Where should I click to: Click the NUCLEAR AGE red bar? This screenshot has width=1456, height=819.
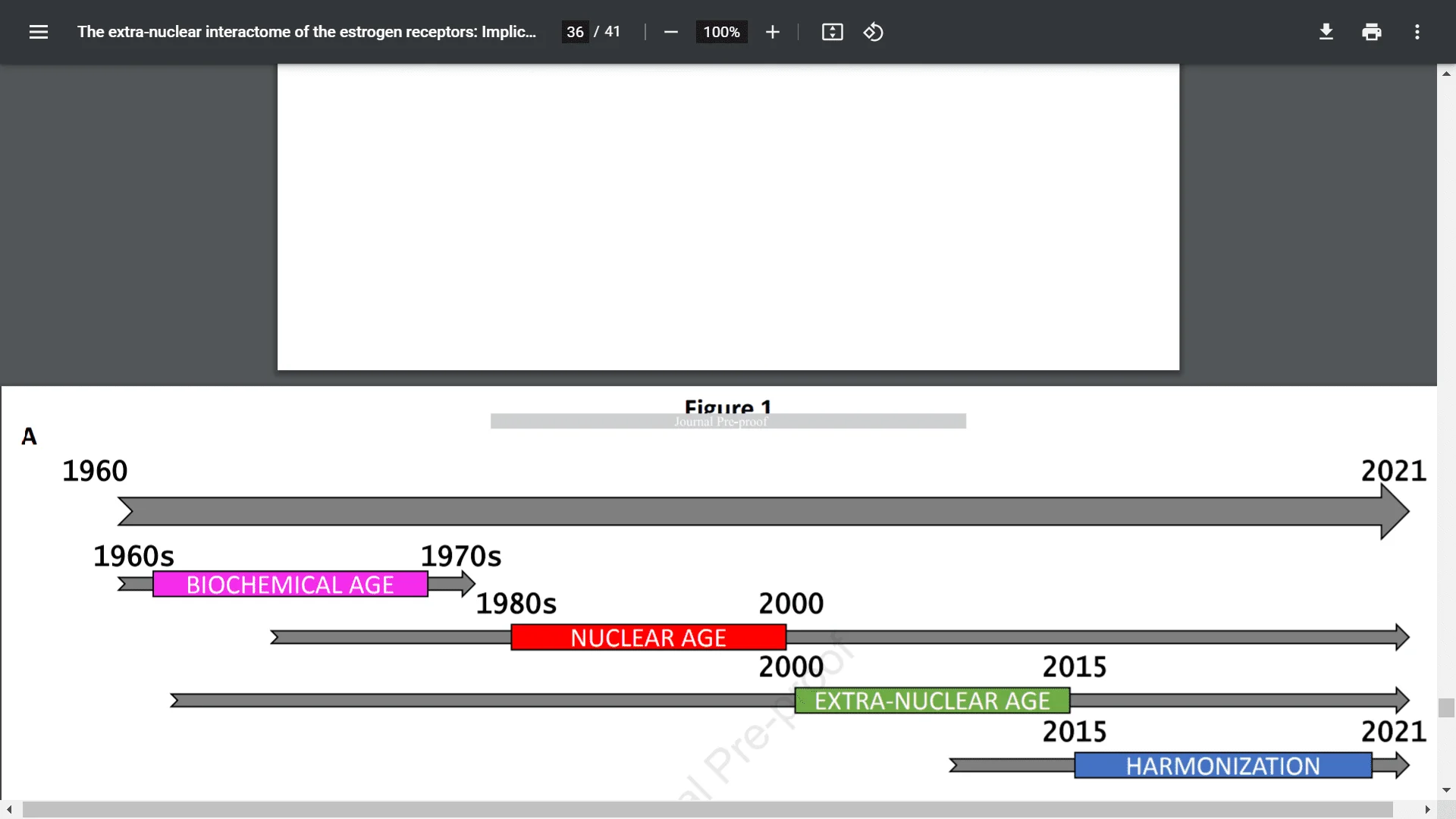[648, 638]
